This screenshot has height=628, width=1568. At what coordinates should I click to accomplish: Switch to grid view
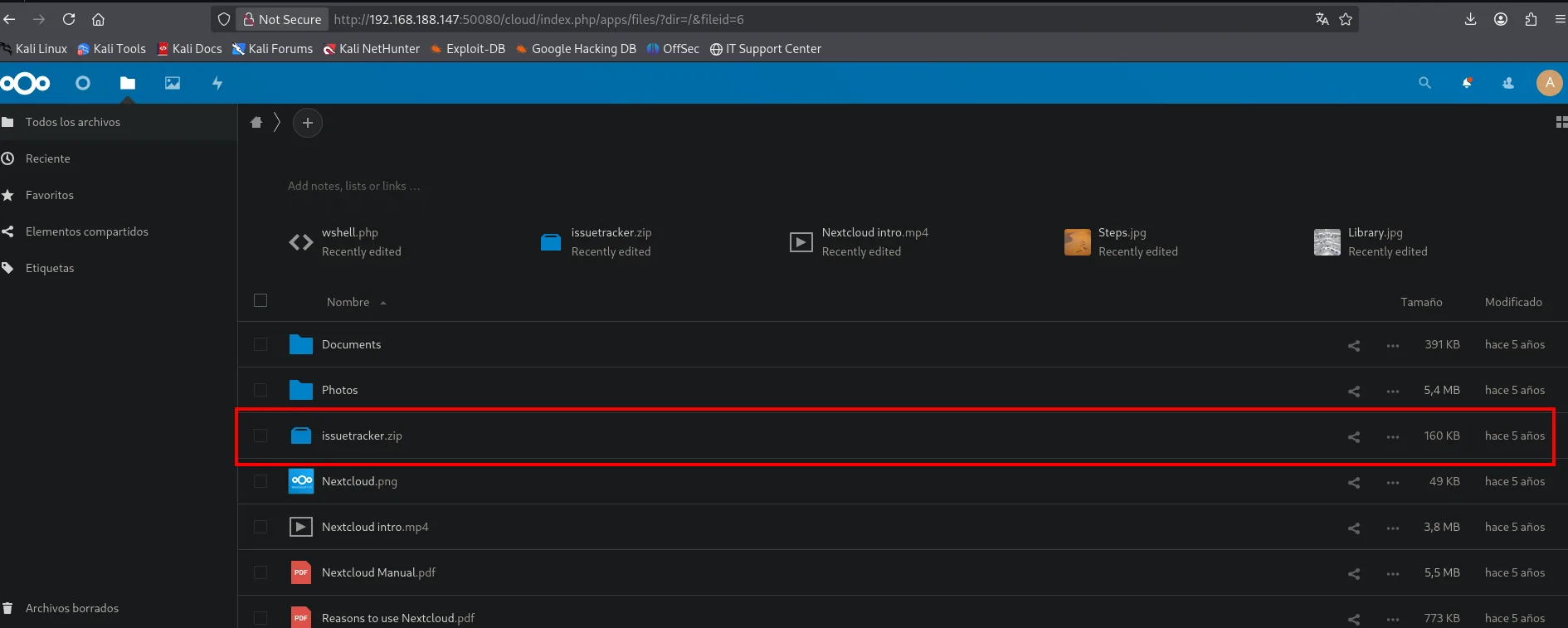(x=1561, y=122)
